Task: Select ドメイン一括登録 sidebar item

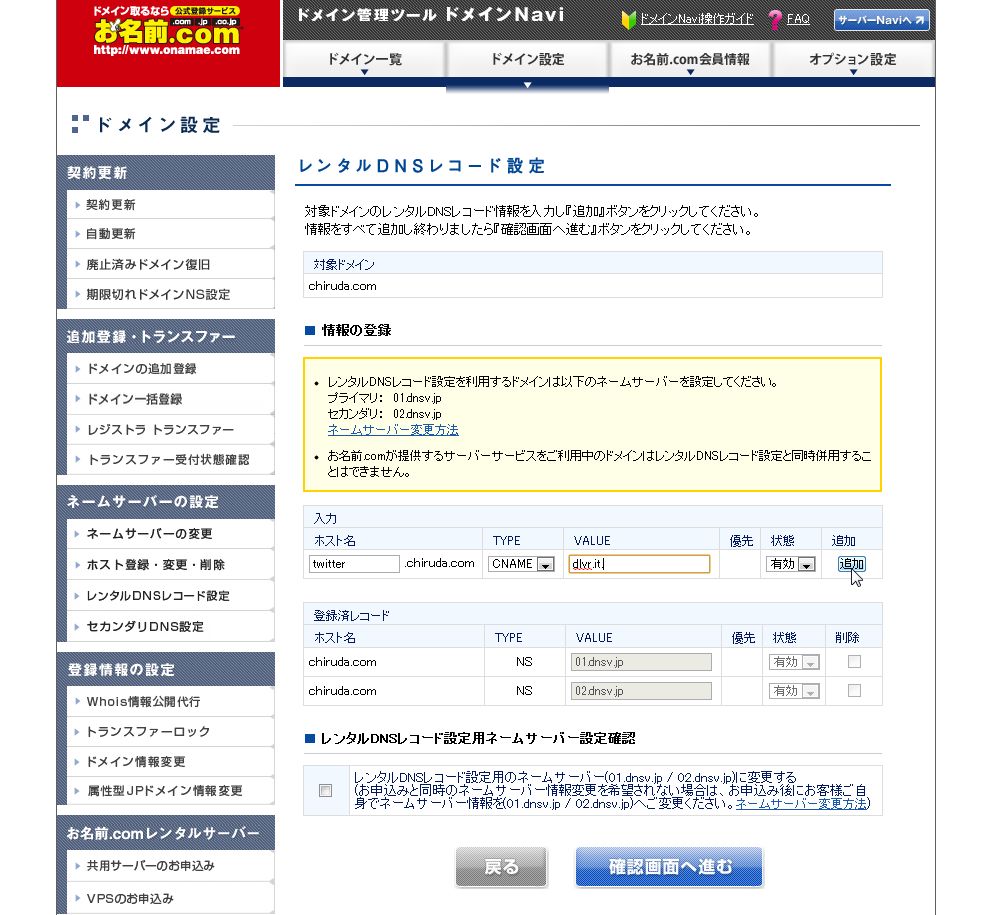Action: (x=170, y=400)
